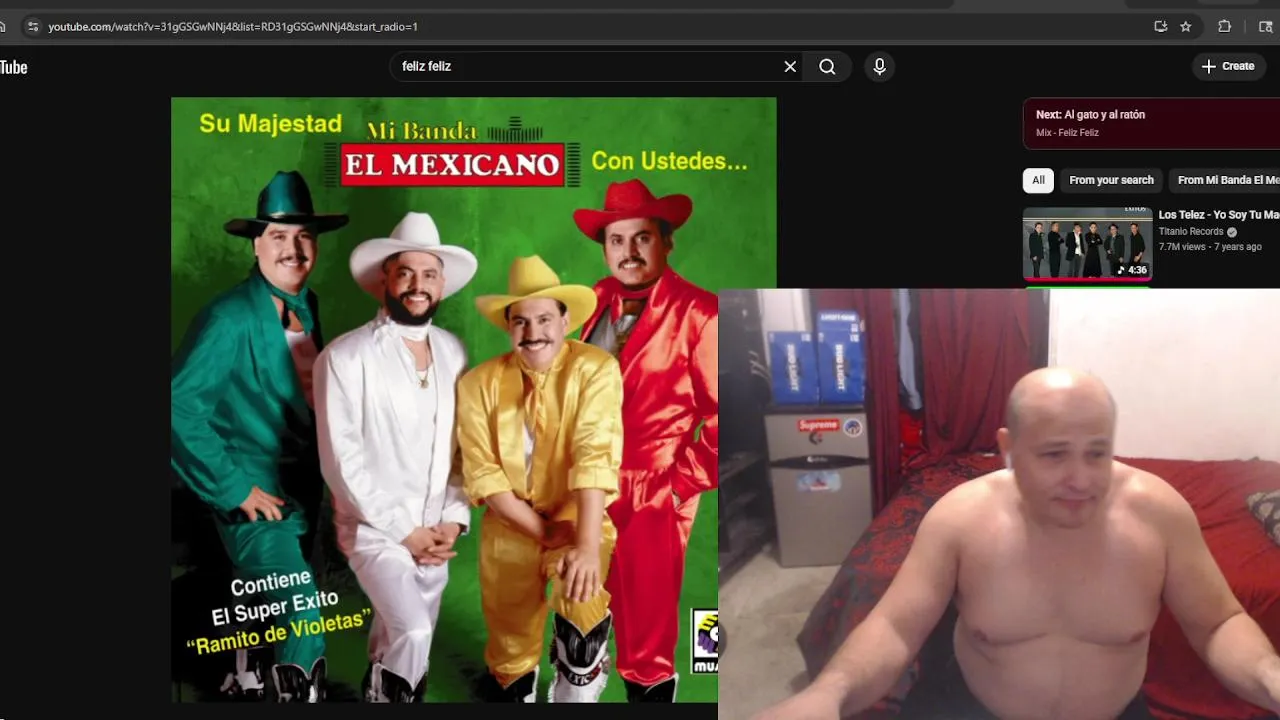Go to YouTube home via logo
The image size is (1280, 720).
coord(13,67)
